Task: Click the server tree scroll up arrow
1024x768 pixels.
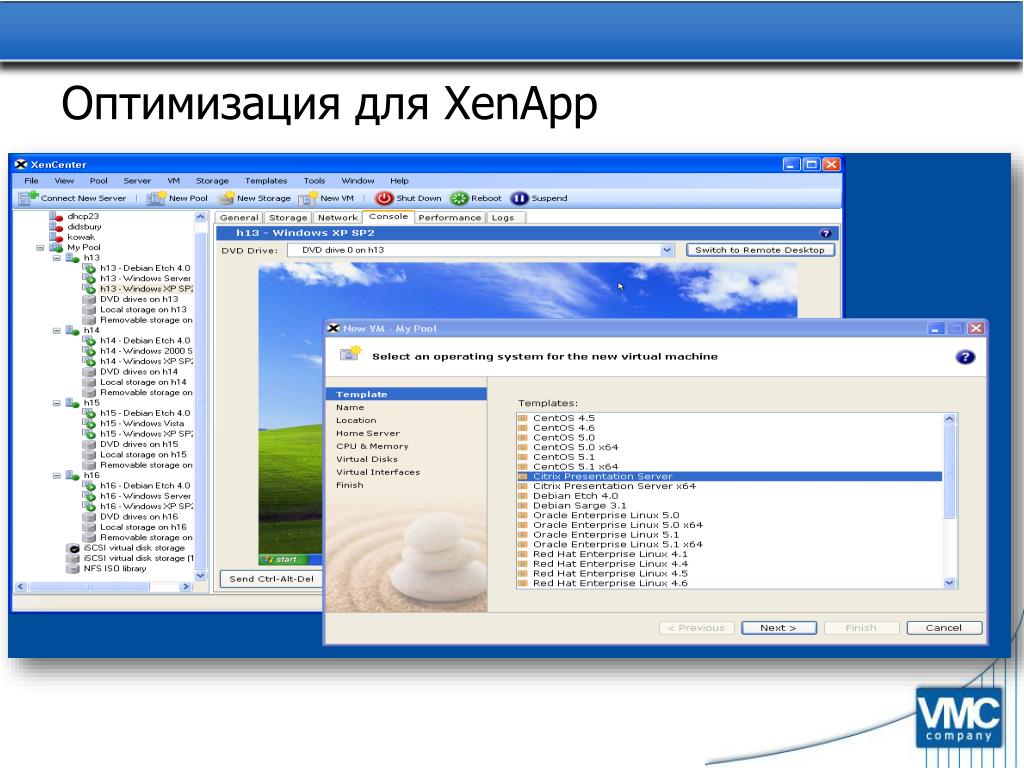Action: [200, 217]
